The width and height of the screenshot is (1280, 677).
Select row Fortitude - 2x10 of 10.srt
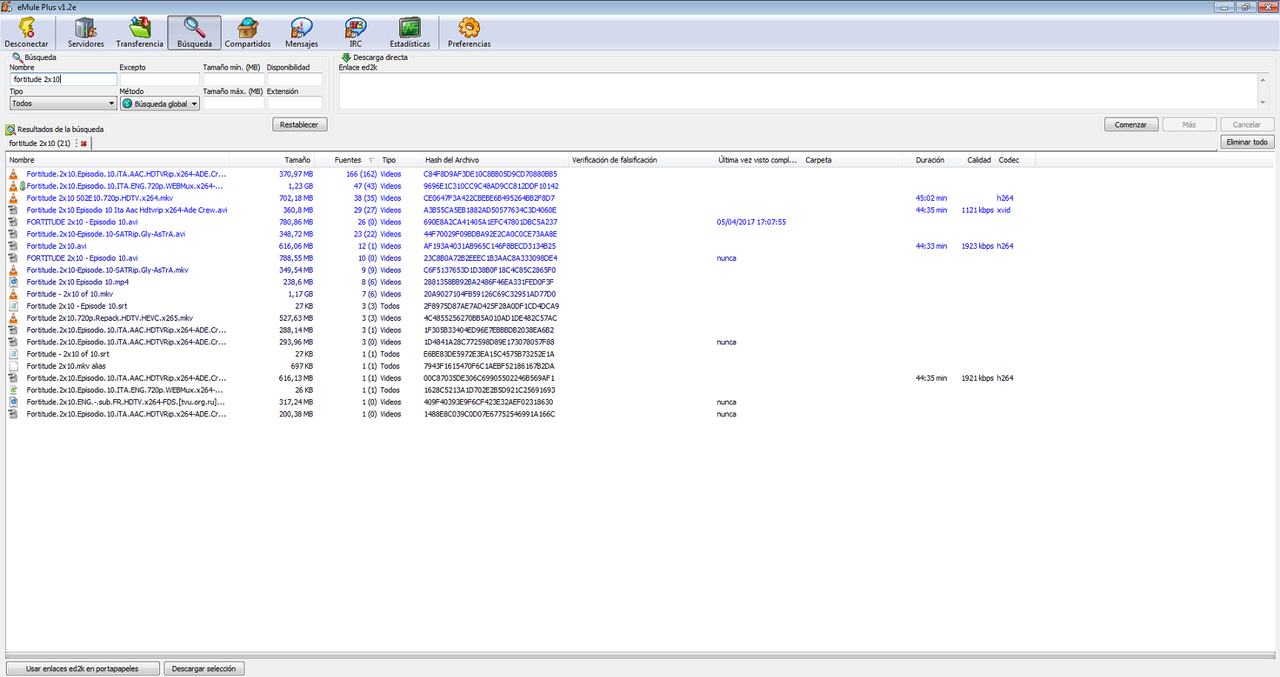(520, 354)
